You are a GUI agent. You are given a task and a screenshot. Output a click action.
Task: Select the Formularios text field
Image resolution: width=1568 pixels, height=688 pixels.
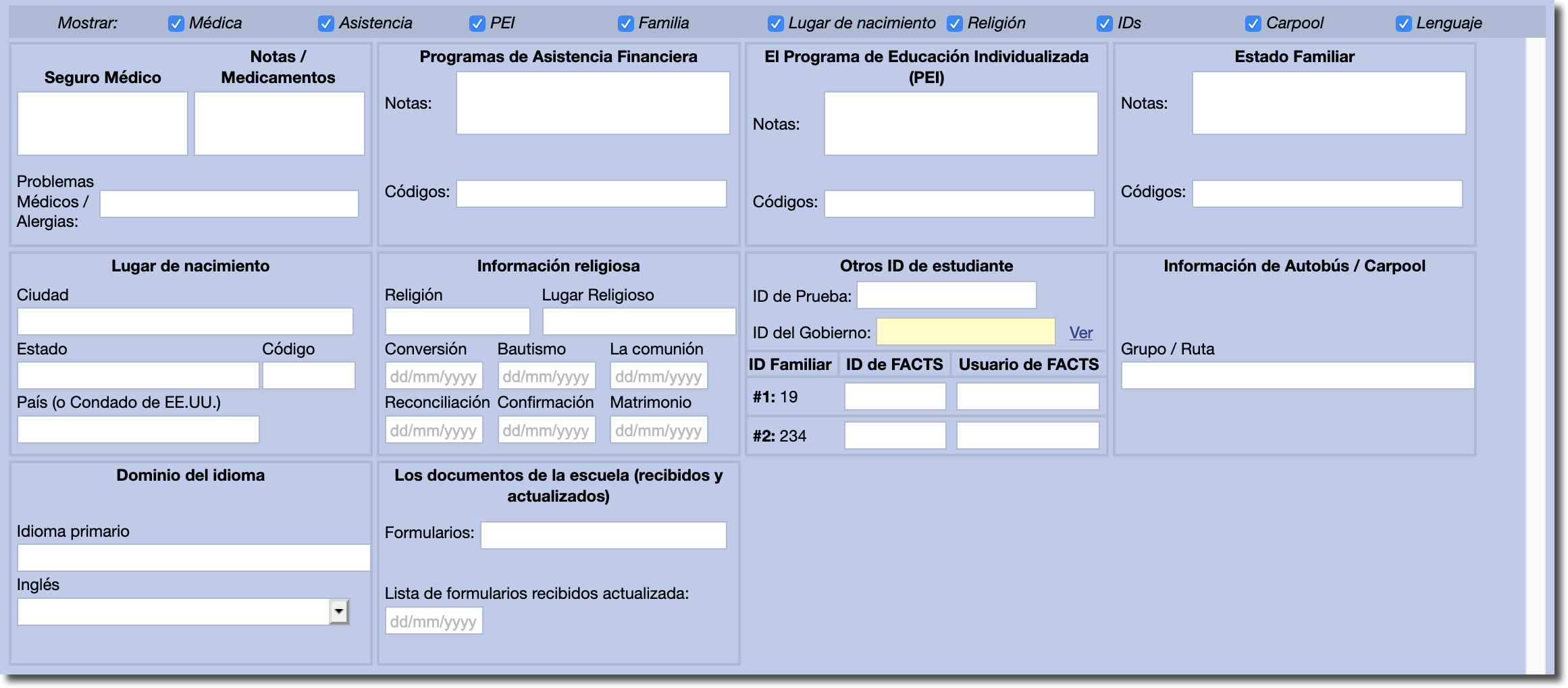coord(603,535)
